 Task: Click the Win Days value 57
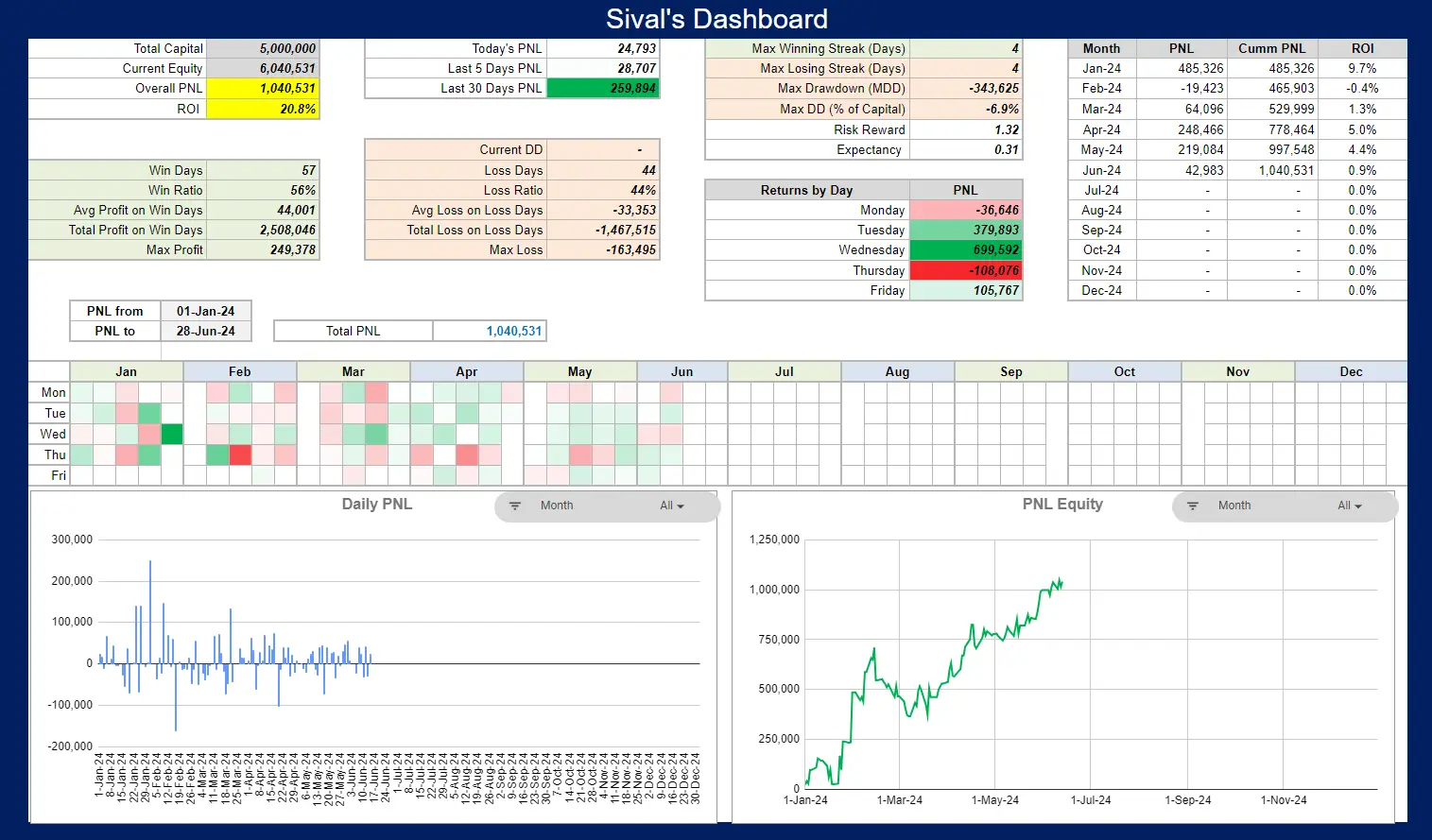pos(263,170)
